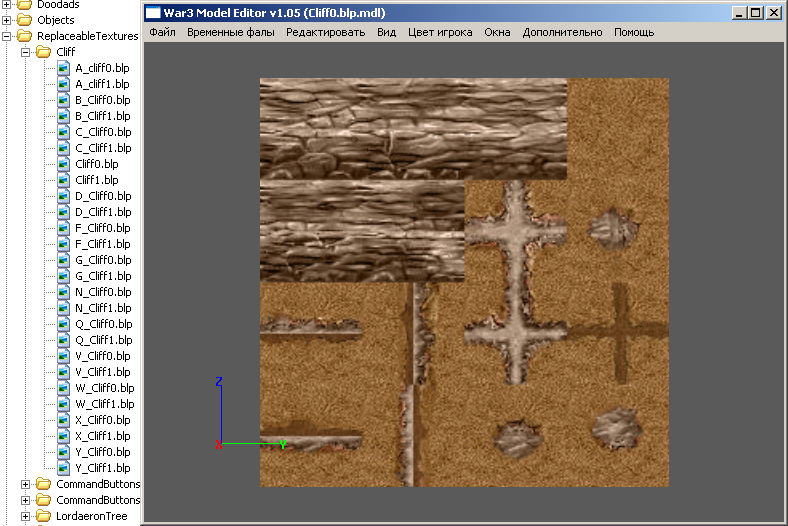Click the Cliff1.blp file icon

pyautogui.click(x=63, y=180)
